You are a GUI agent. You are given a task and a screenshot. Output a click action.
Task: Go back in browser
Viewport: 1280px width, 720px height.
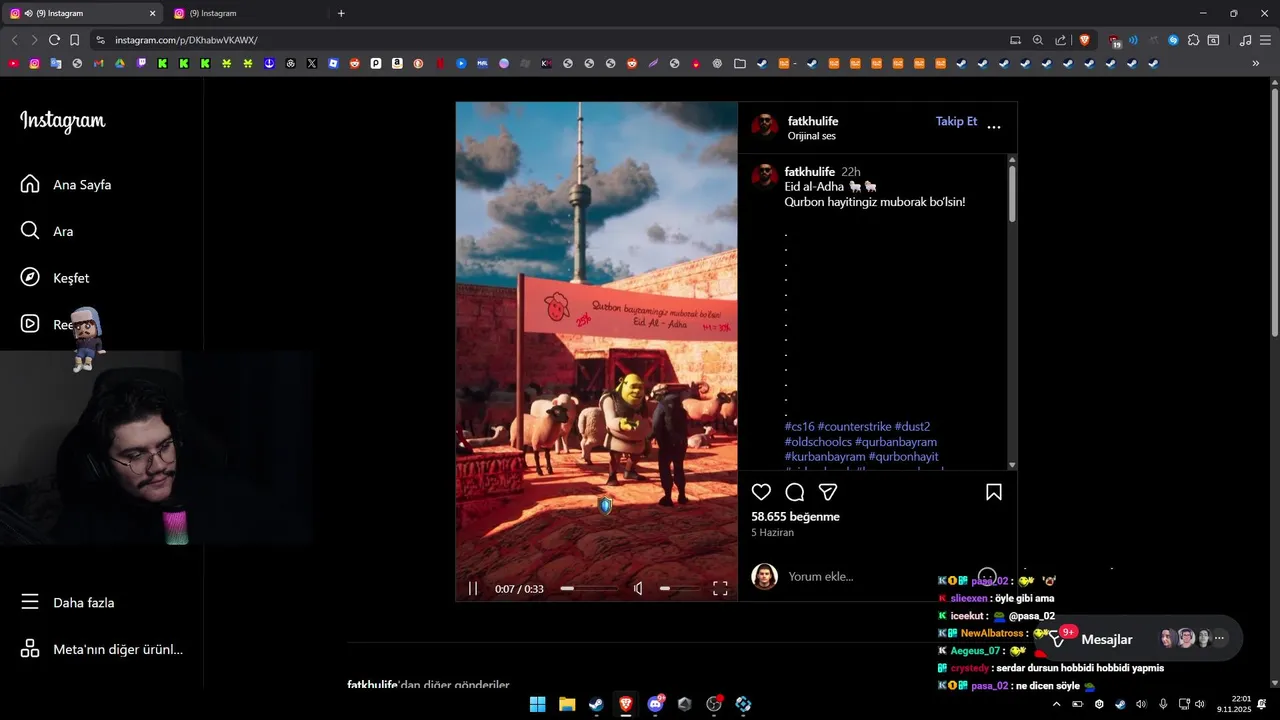[14, 40]
